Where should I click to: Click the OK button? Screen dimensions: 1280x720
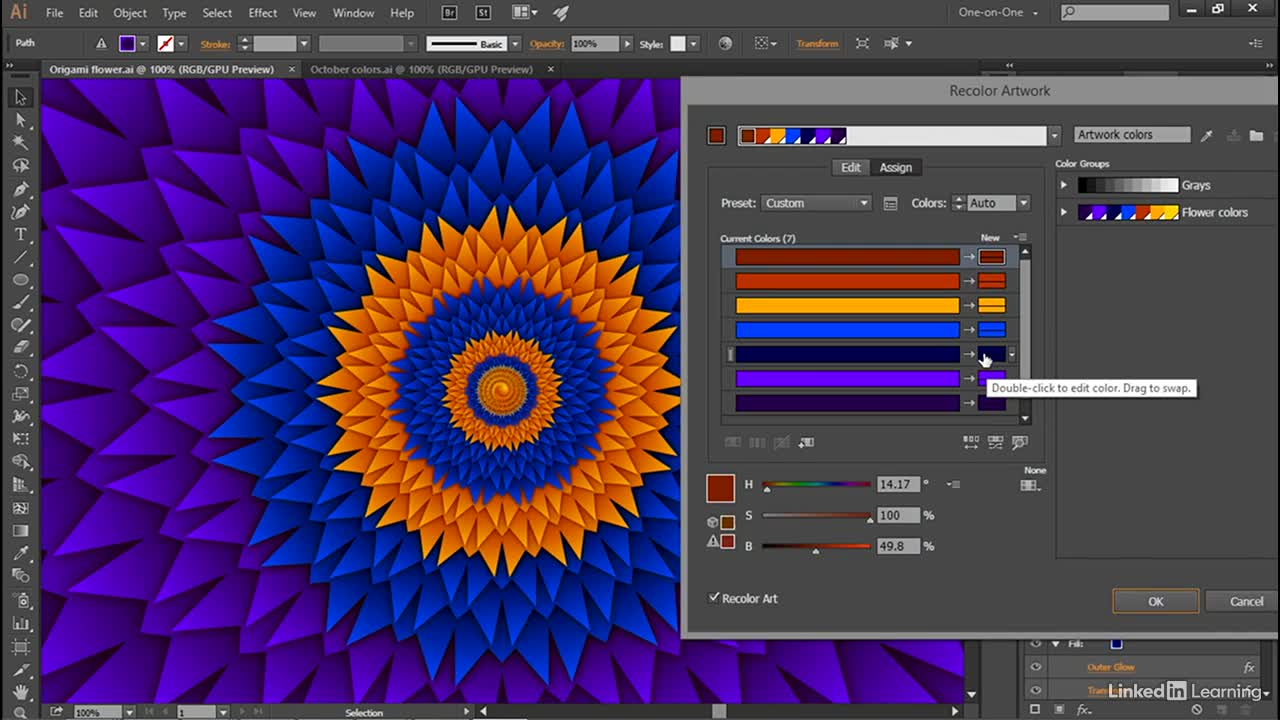pos(1156,601)
